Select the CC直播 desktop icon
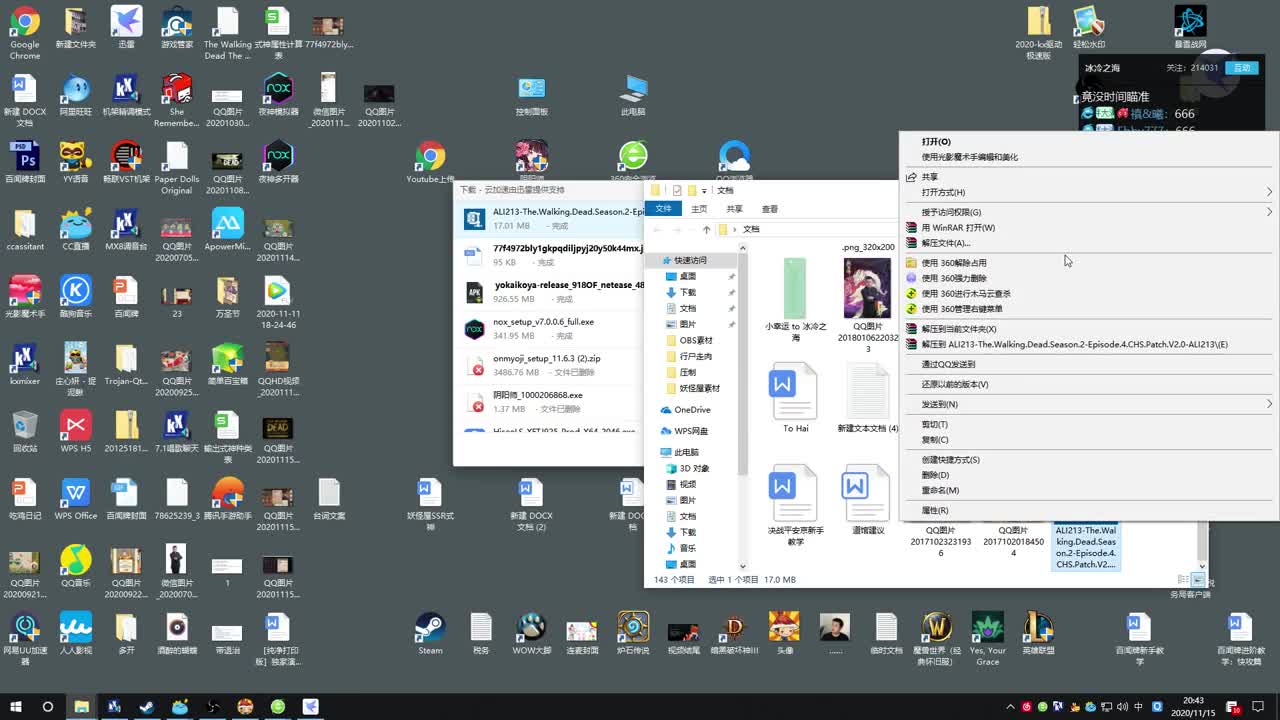The height and width of the screenshot is (720, 1280). pyautogui.click(x=76, y=230)
